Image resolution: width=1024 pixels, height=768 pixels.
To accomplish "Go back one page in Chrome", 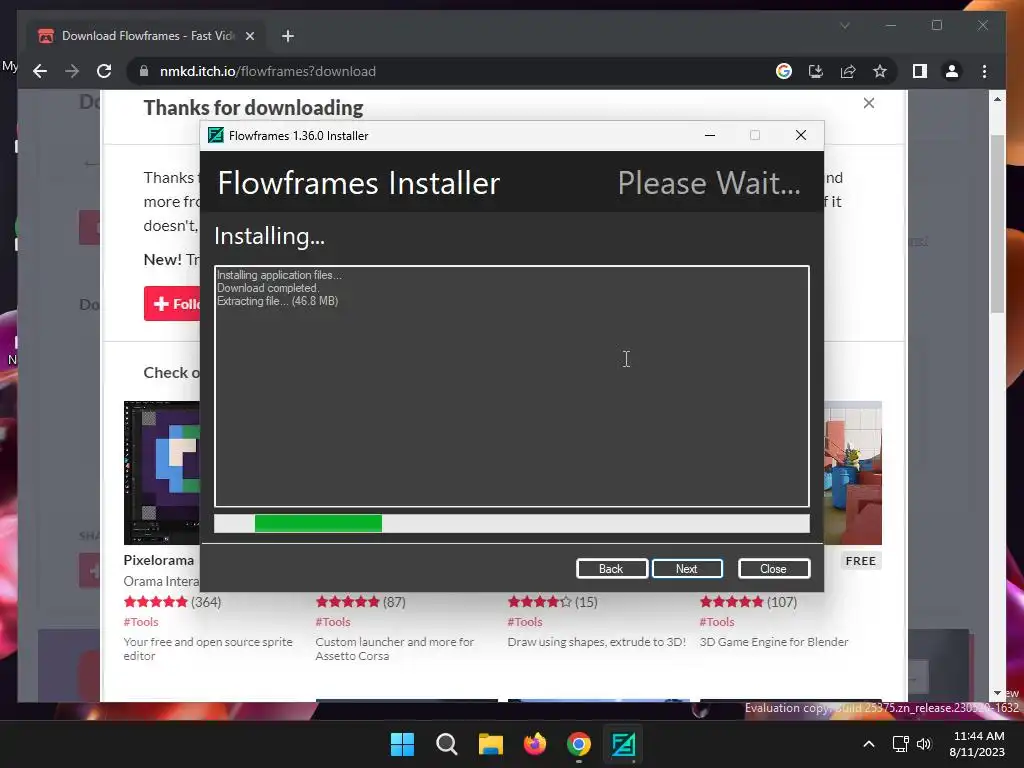I will [40, 71].
